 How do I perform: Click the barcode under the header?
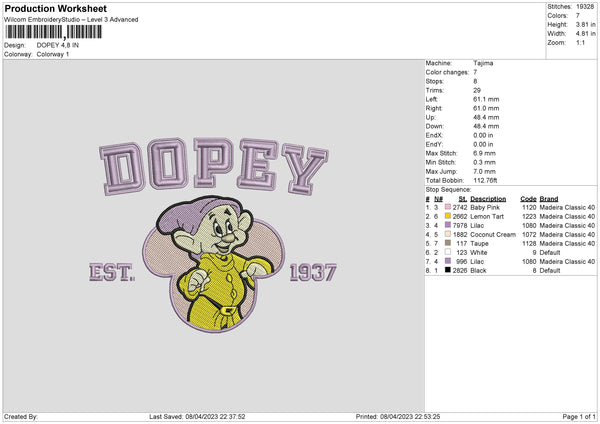[54, 32]
